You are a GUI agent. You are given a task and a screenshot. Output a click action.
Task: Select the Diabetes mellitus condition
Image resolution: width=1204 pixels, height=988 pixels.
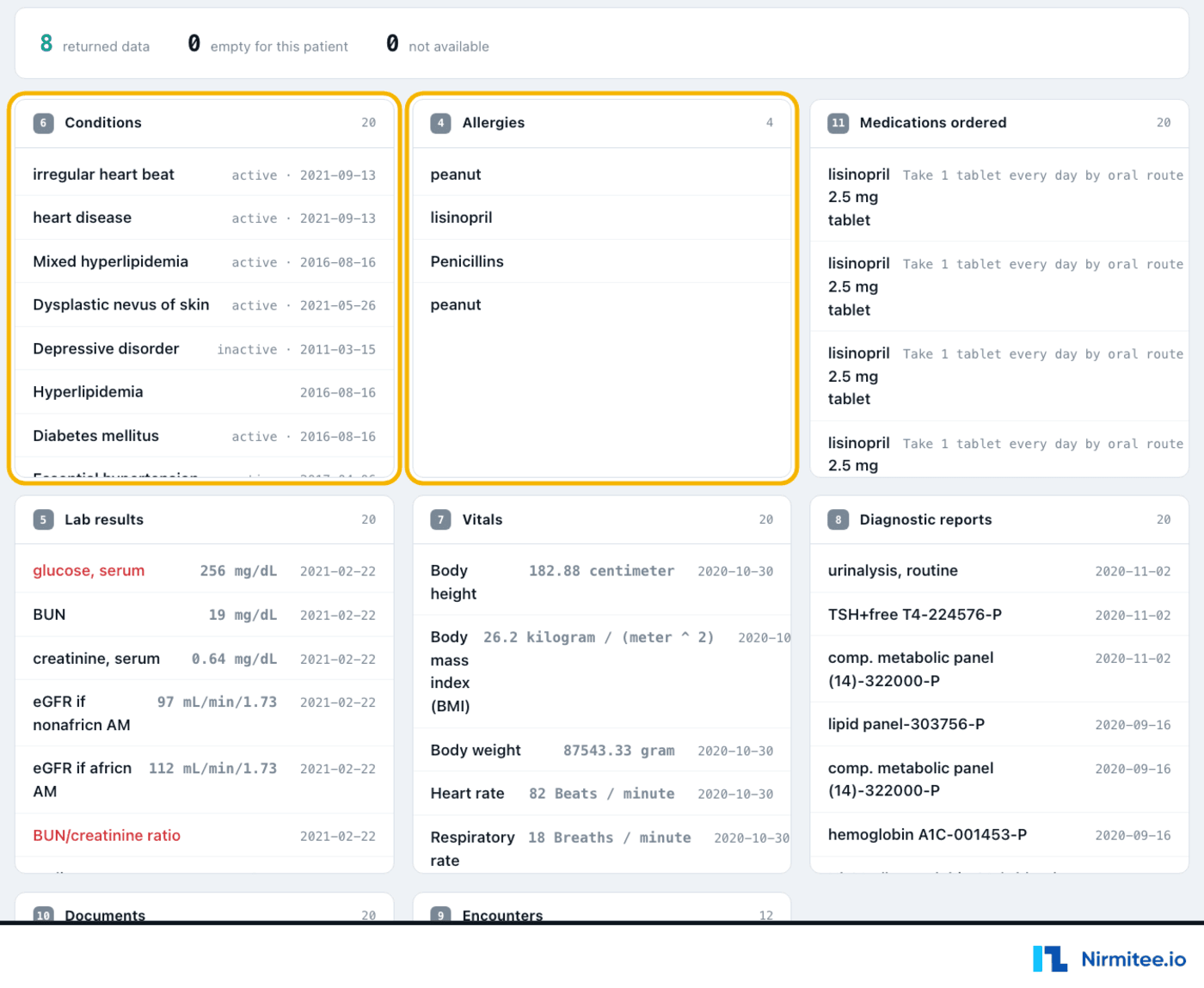(205, 435)
